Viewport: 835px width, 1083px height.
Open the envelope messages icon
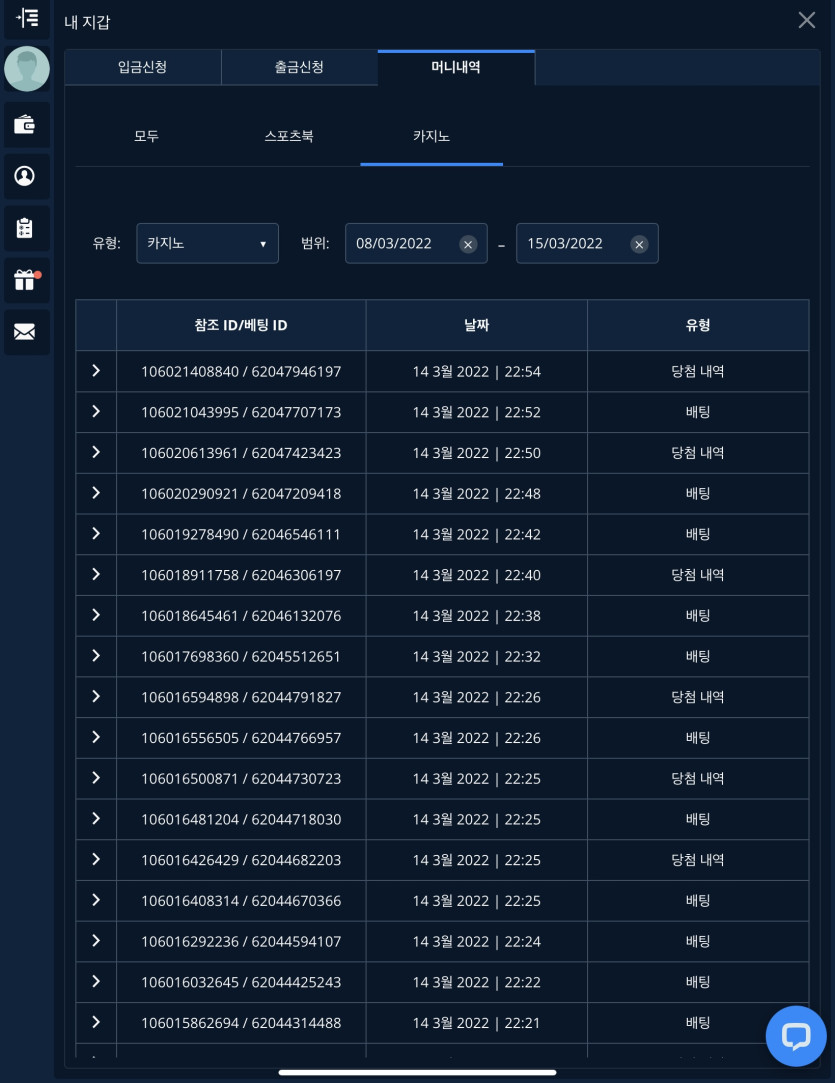coord(25,332)
